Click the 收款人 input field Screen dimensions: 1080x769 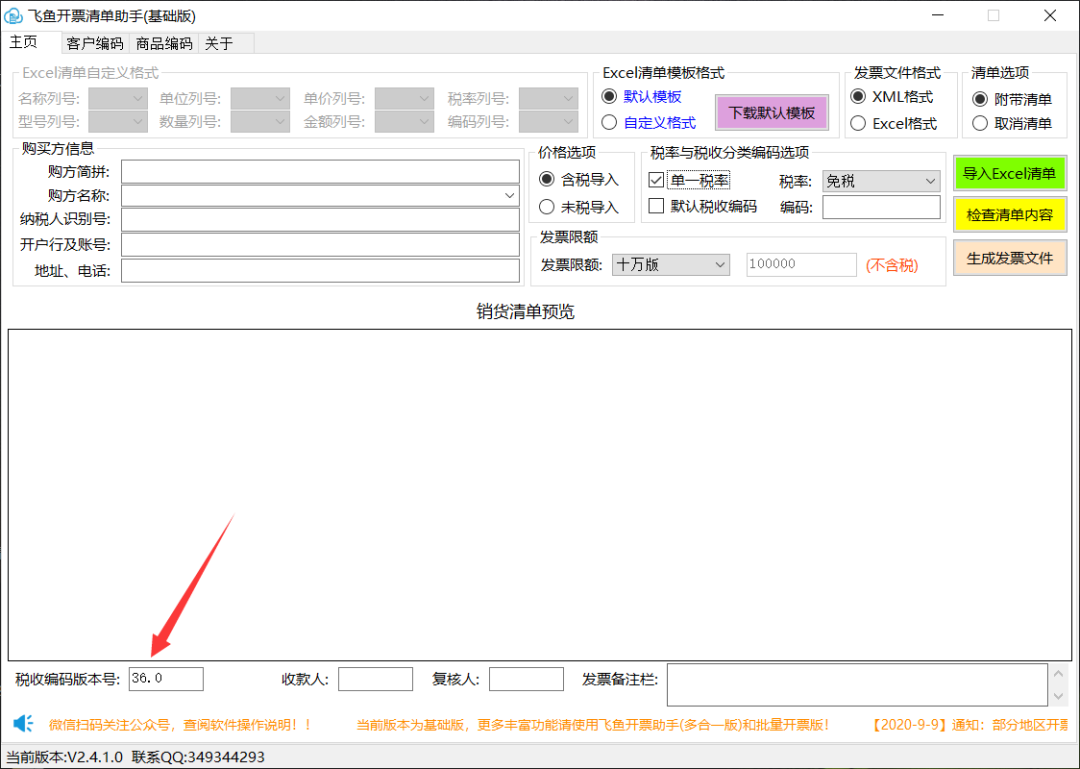pos(375,679)
